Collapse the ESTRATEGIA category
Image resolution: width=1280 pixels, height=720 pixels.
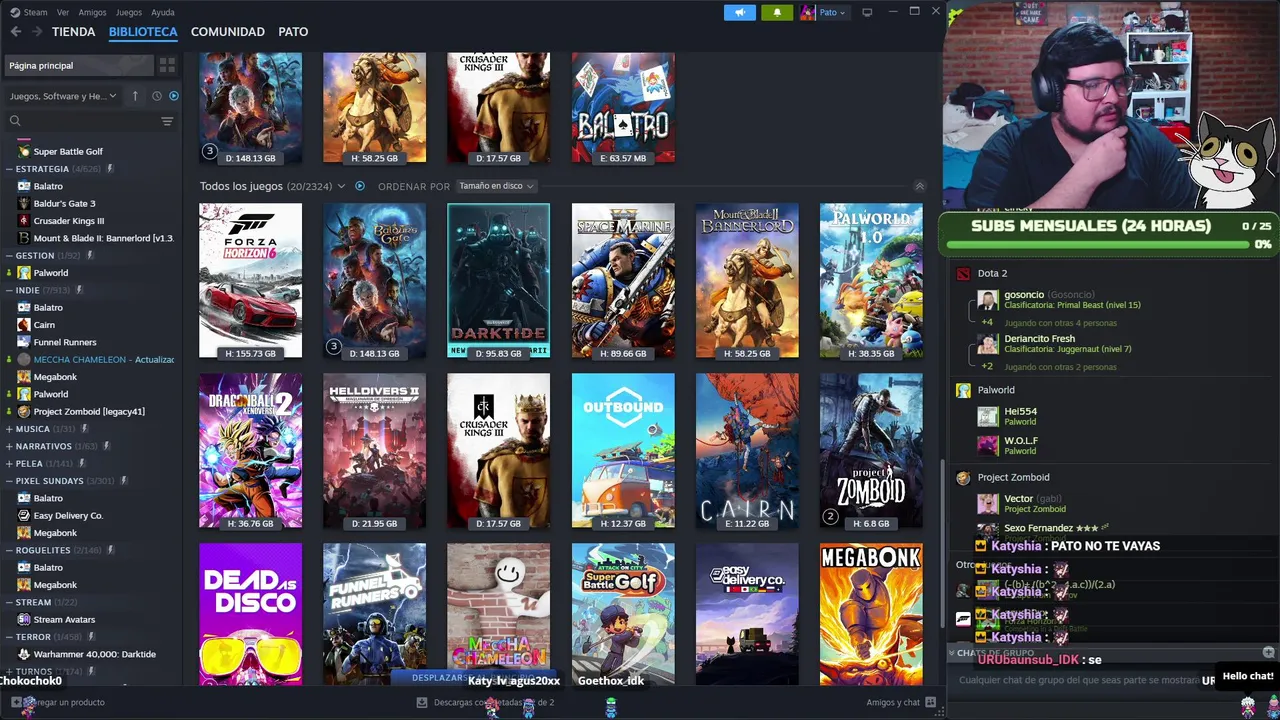(9, 169)
